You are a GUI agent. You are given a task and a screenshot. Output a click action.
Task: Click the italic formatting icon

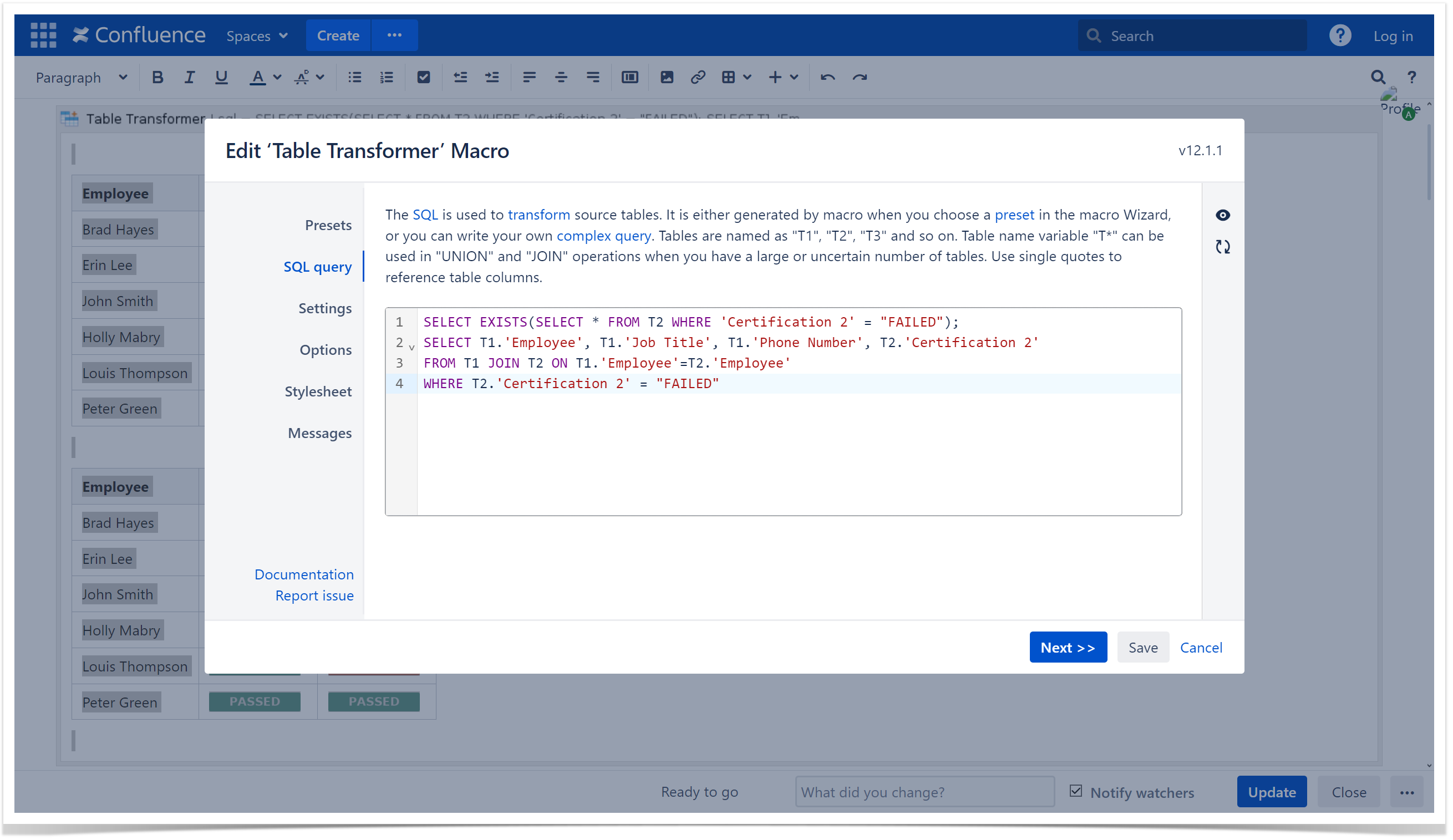click(x=189, y=77)
